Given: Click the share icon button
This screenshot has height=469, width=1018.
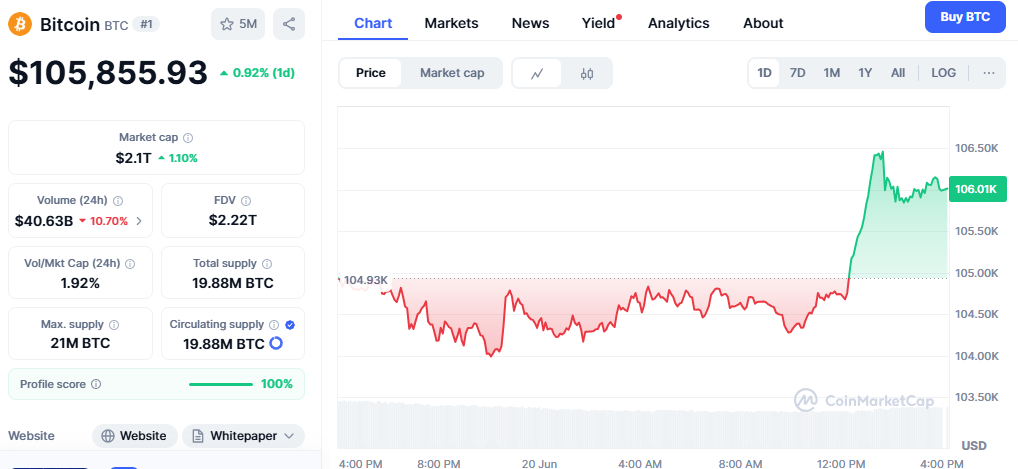Looking at the screenshot, I should [x=289, y=23].
